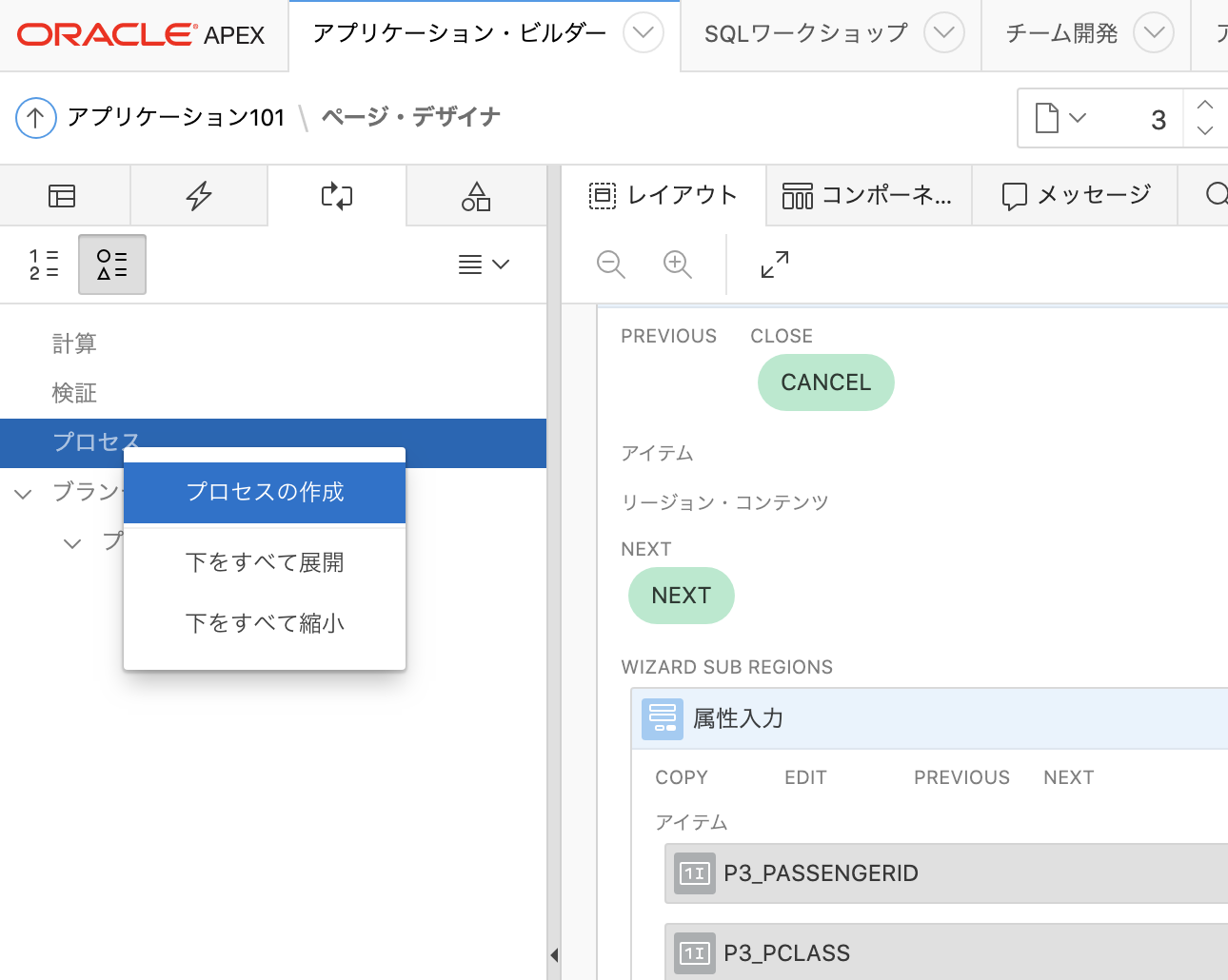Image resolution: width=1228 pixels, height=980 pixels.
Task: Switch to the Page Shared Components tab icon
Action: click(476, 196)
